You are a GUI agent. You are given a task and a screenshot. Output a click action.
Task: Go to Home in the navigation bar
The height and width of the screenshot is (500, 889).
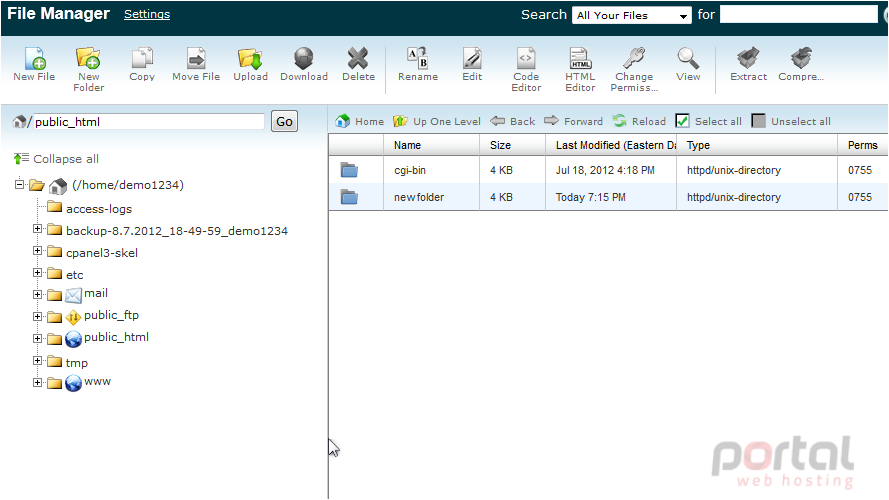click(x=359, y=121)
